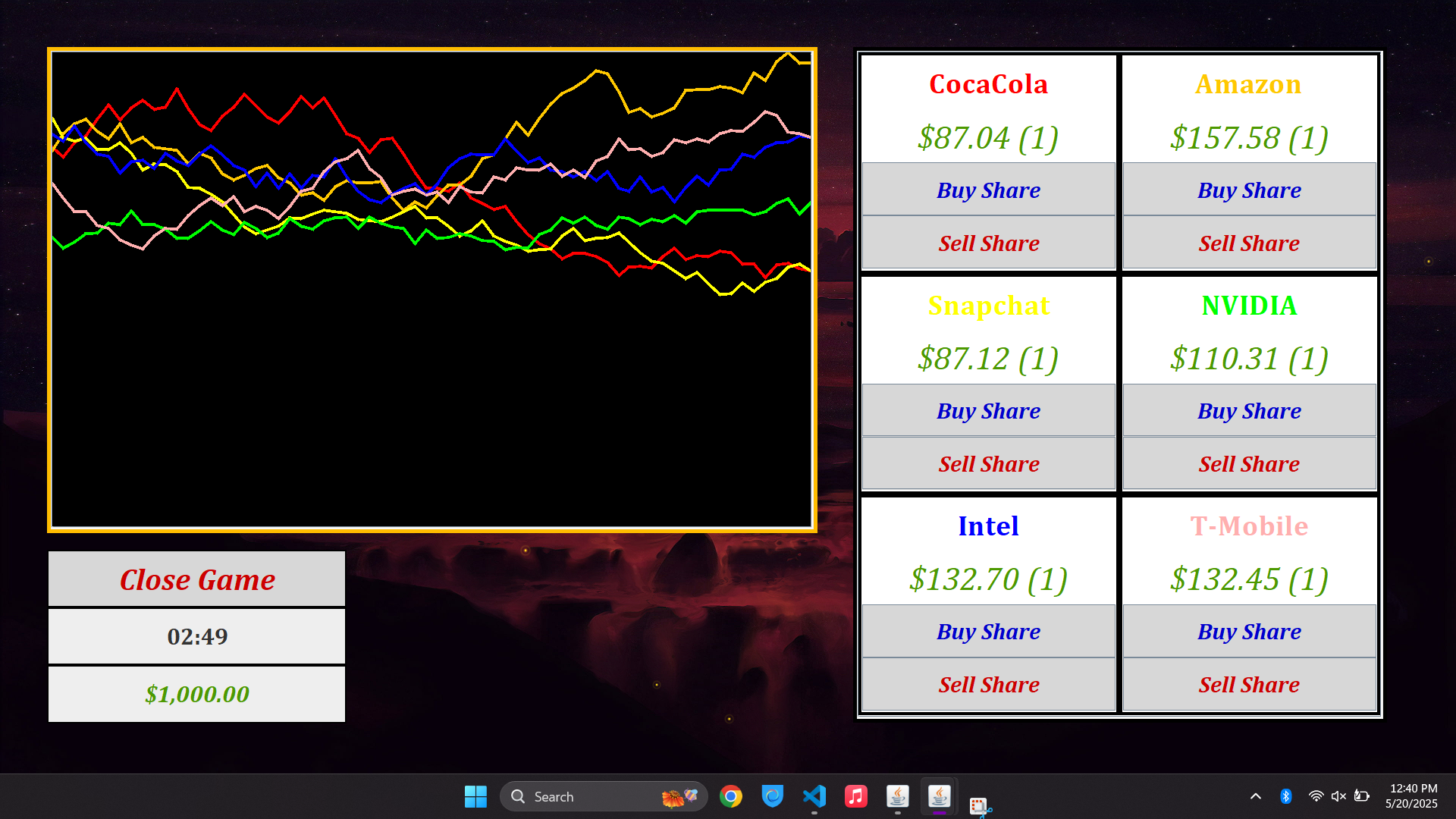Open the clock and date panel
This screenshot has height=819, width=1456.
pos(1410,796)
